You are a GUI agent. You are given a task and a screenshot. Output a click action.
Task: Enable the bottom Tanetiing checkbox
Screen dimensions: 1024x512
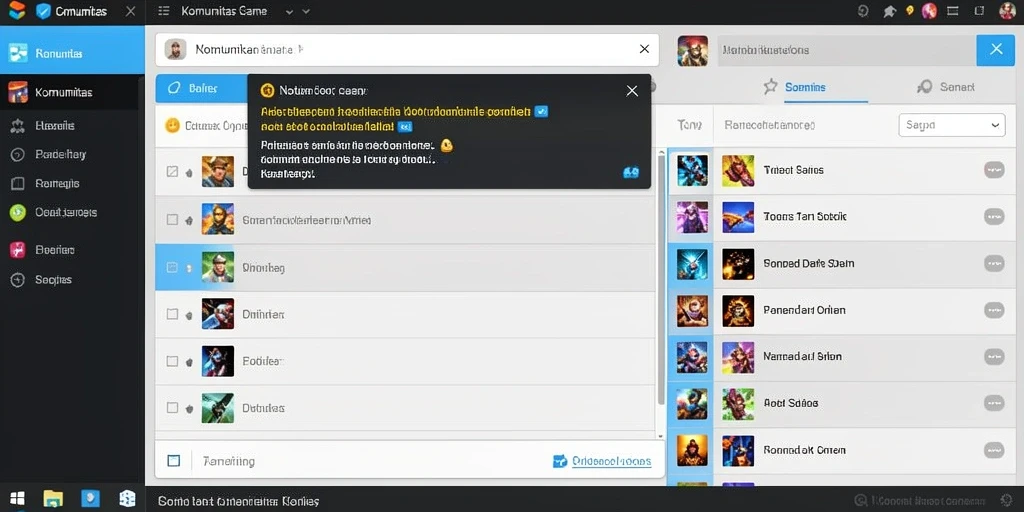tap(174, 461)
